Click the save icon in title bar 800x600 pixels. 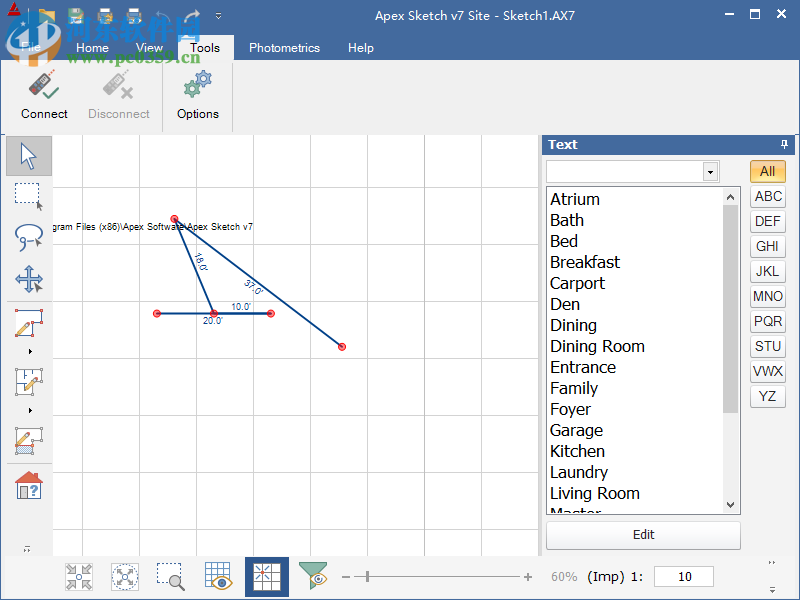click(x=77, y=16)
